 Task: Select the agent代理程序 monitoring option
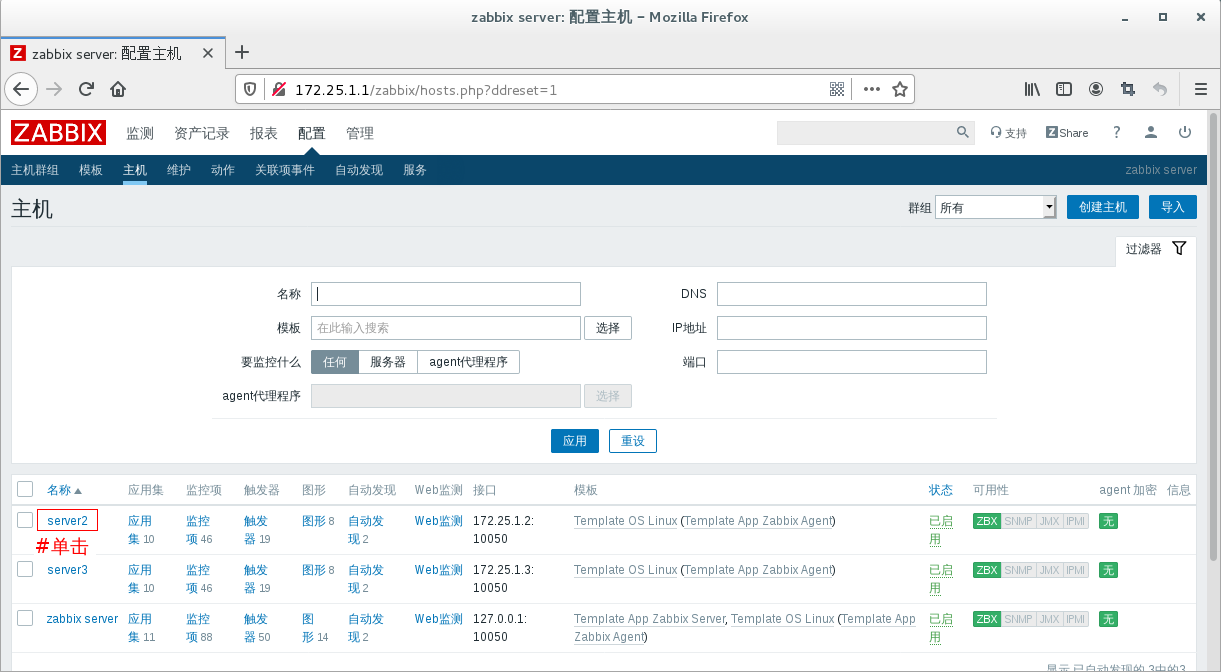(x=469, y=362)
